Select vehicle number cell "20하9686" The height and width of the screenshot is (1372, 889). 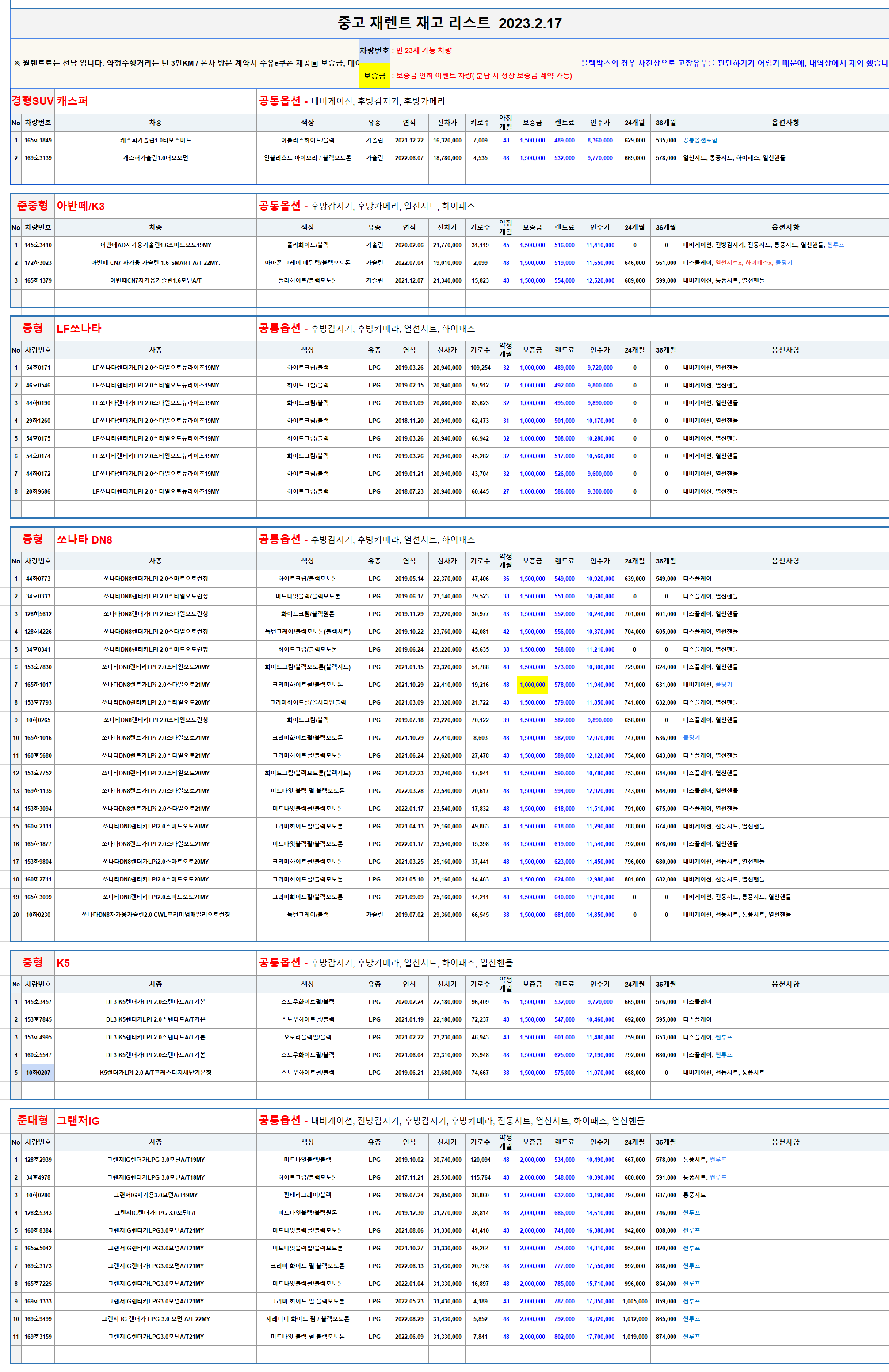[38, 492]
